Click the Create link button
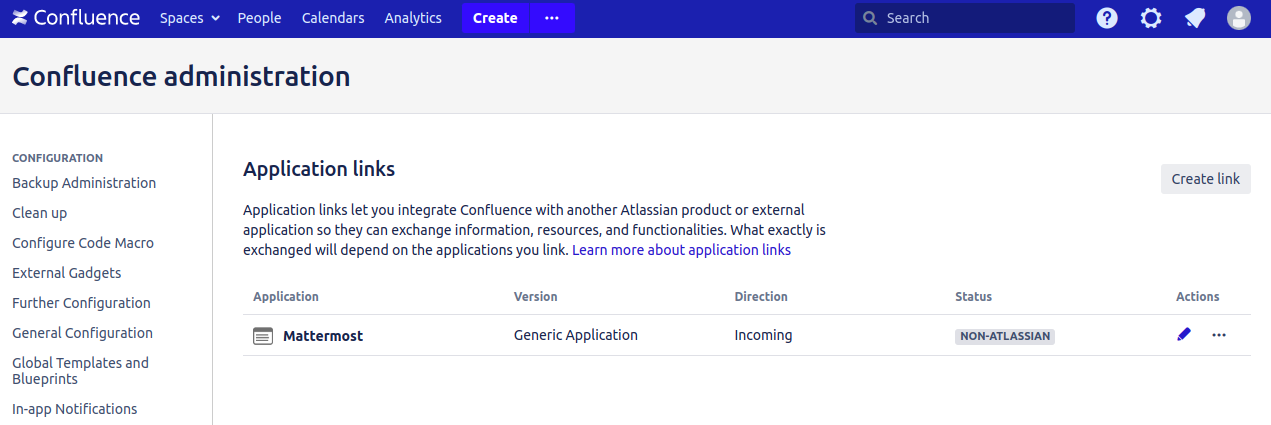 tap(1205, 179)
